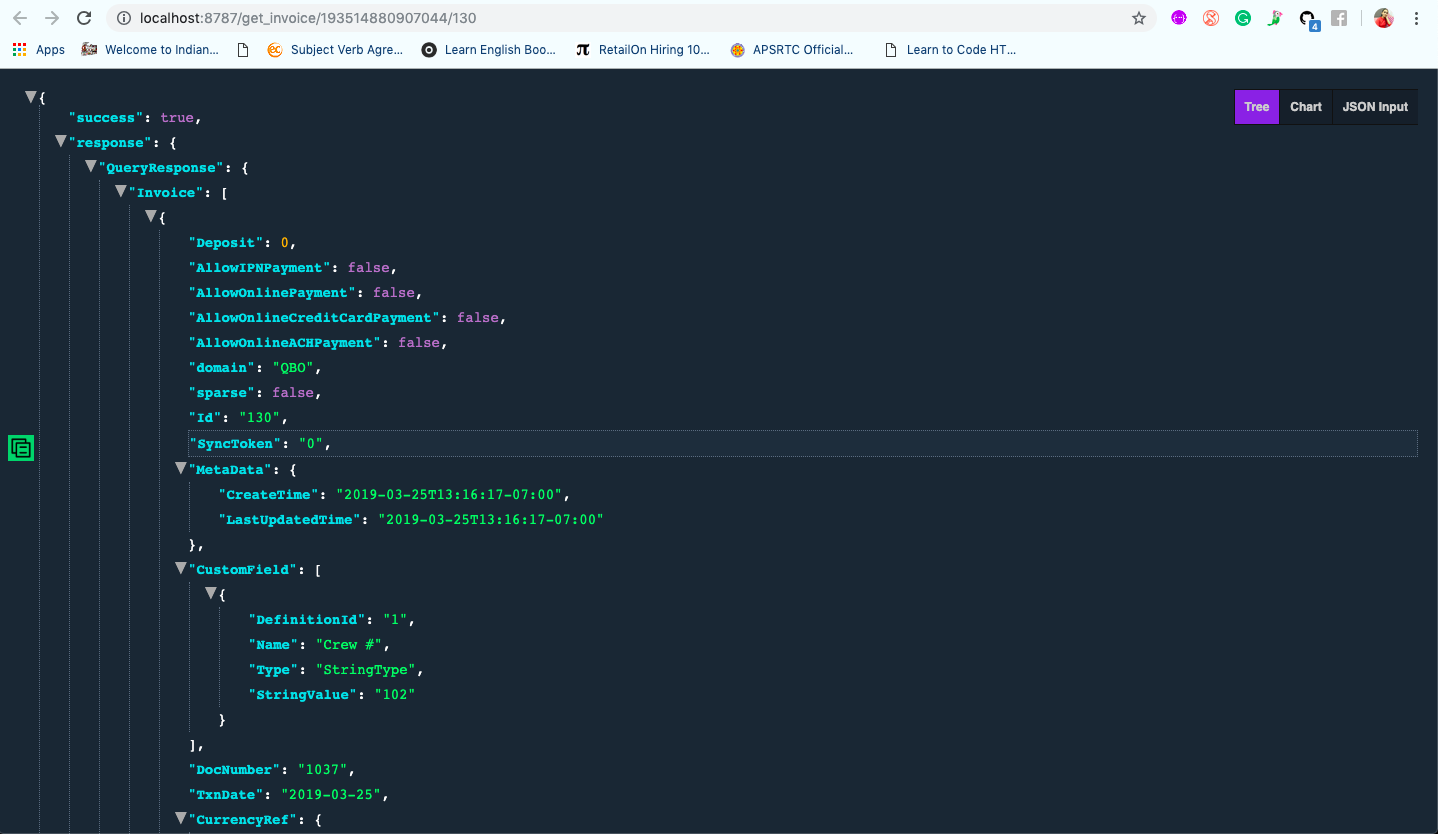1438x834 pixels.
Task: Collapse the "QueryResponse" object
Action: click(91, 167)
